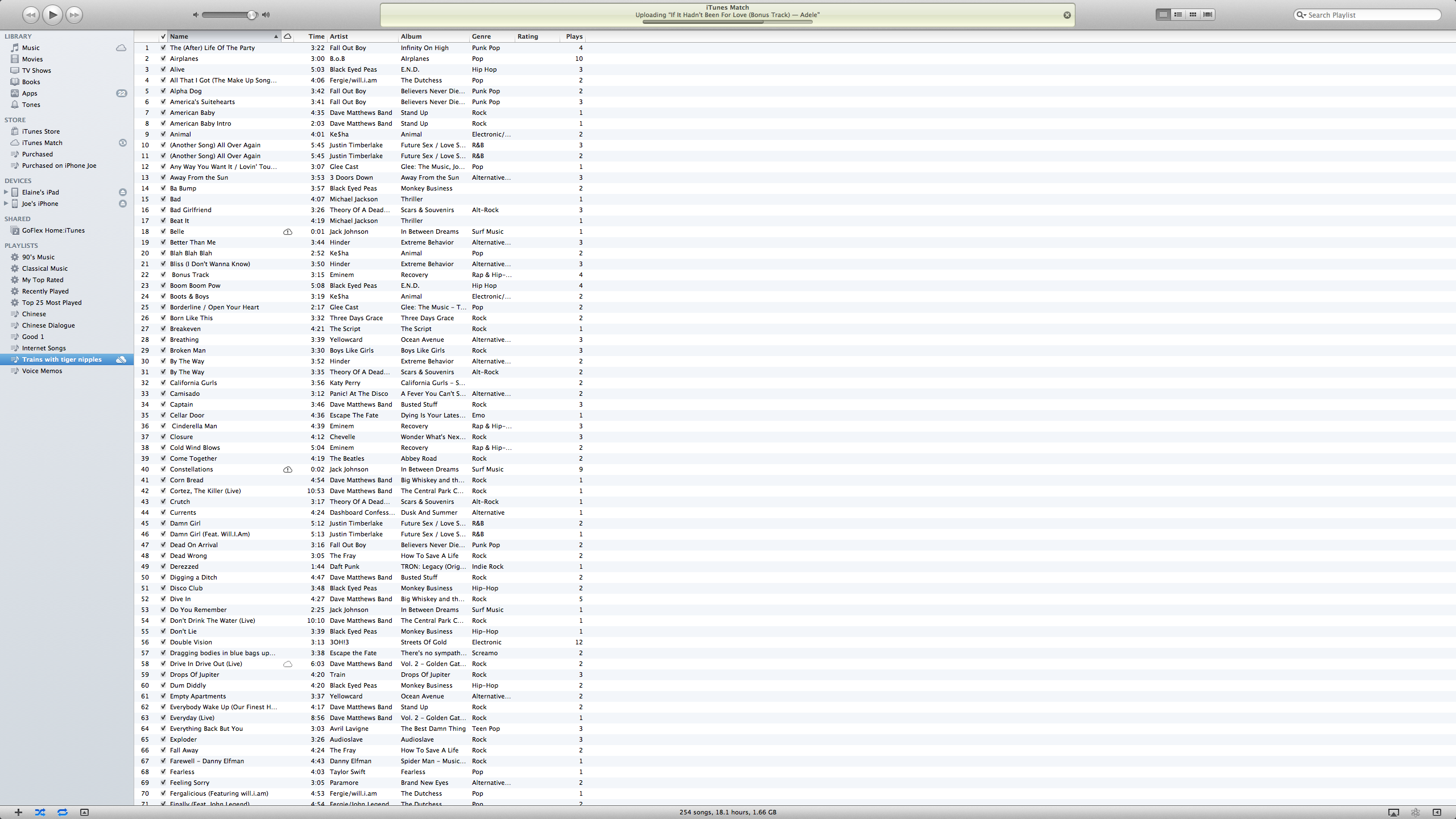Sort by the Album column
Viewport: 1456px width, 819px height.
[x=434, y=36]
